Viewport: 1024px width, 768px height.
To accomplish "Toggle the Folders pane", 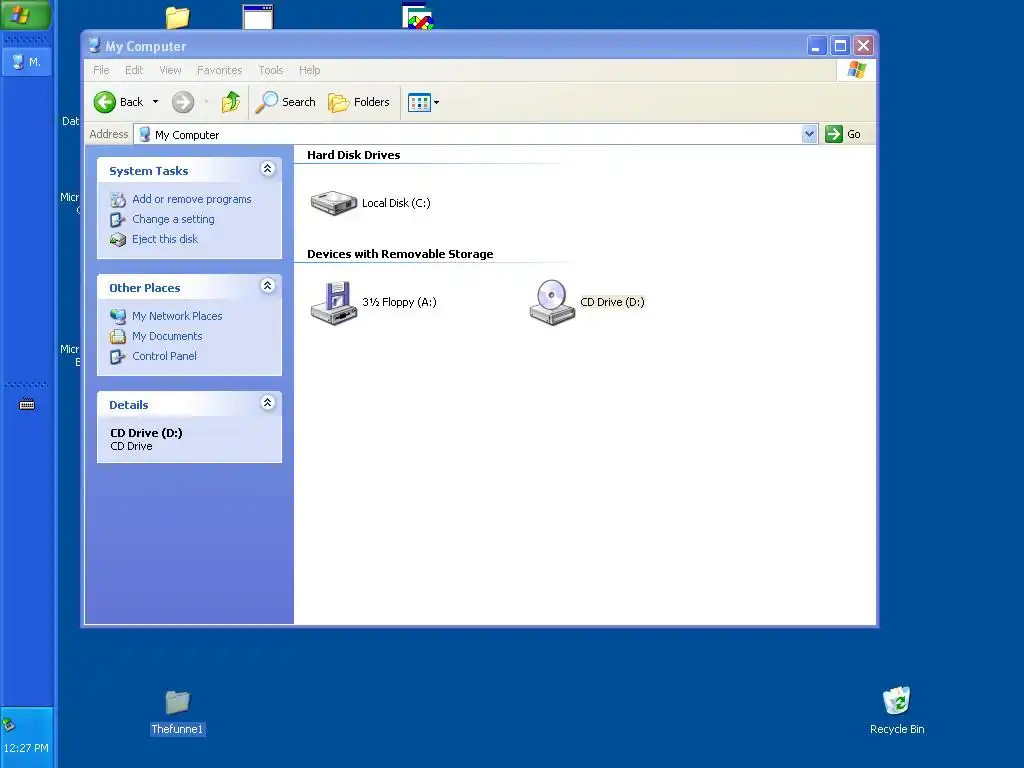I will click(359, 102).
